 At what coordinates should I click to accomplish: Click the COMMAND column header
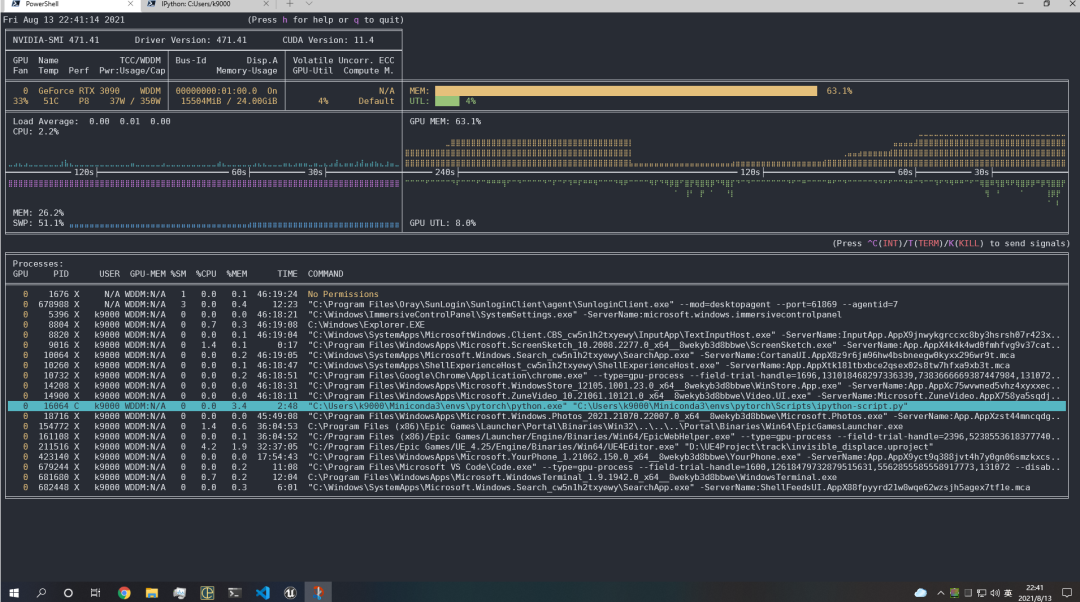tap(325, 274)
